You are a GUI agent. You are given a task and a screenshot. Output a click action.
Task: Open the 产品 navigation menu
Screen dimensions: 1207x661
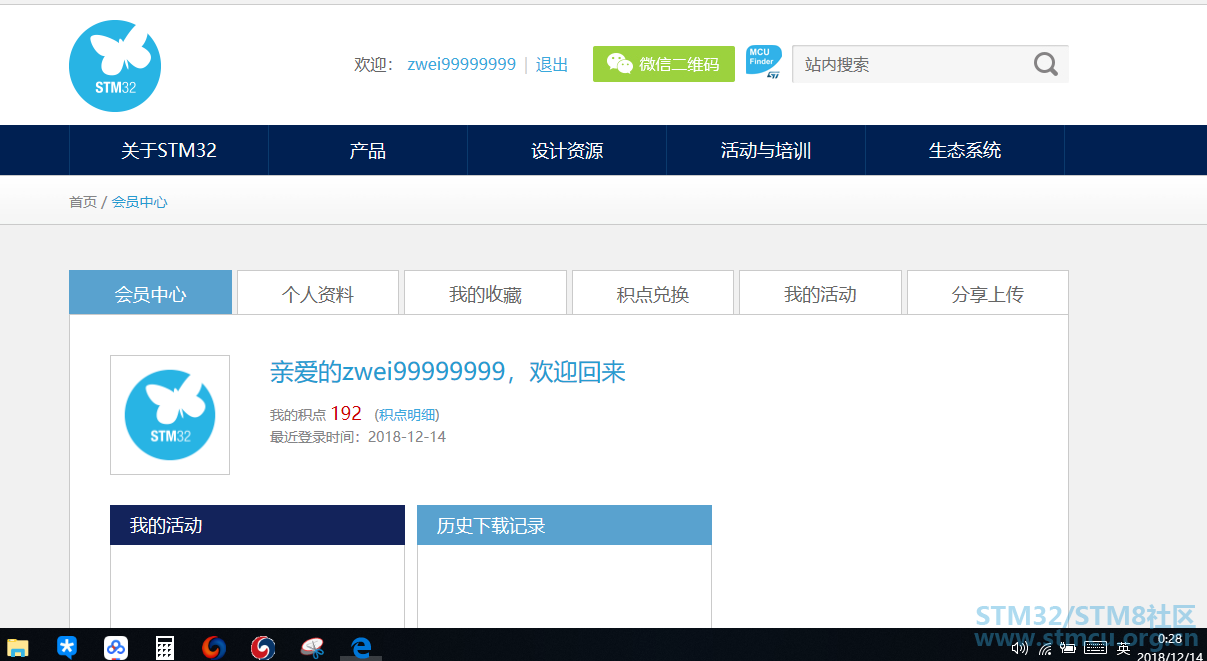[x=368, y=150]
